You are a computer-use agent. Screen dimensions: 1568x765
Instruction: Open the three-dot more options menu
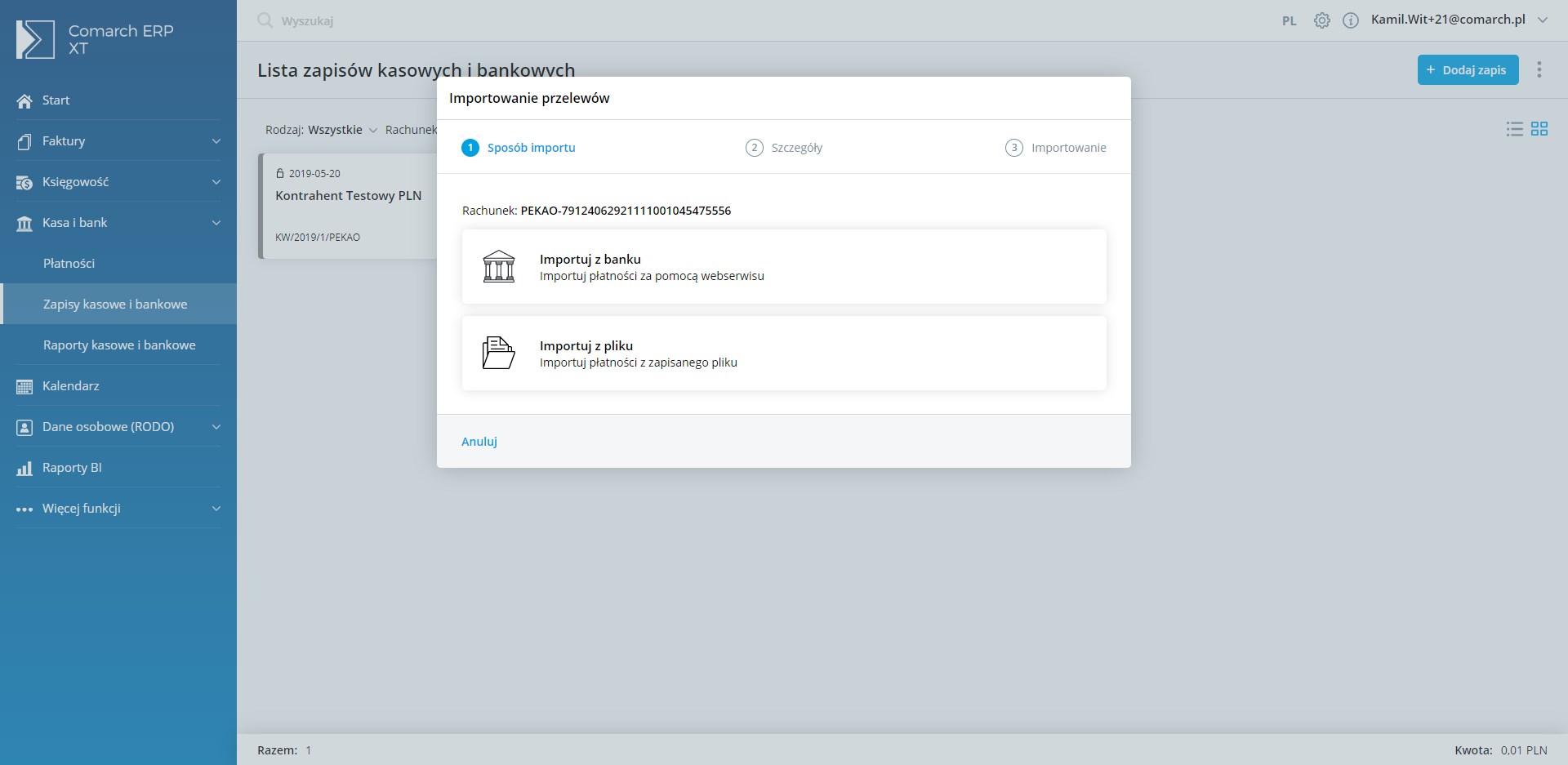tap(1539, 69)
